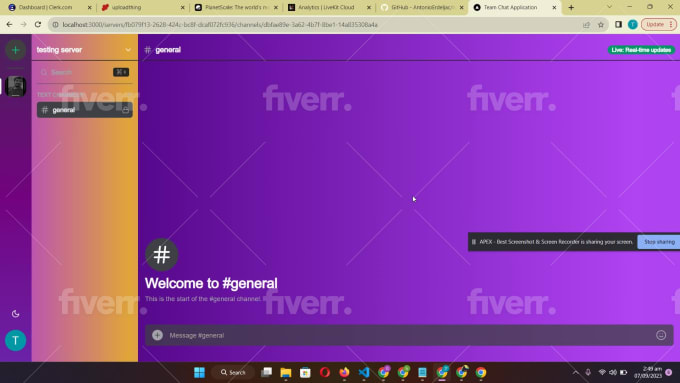Click Stop sharing button
The width and height of the screenshot is (680, 383).
(659, 242)
